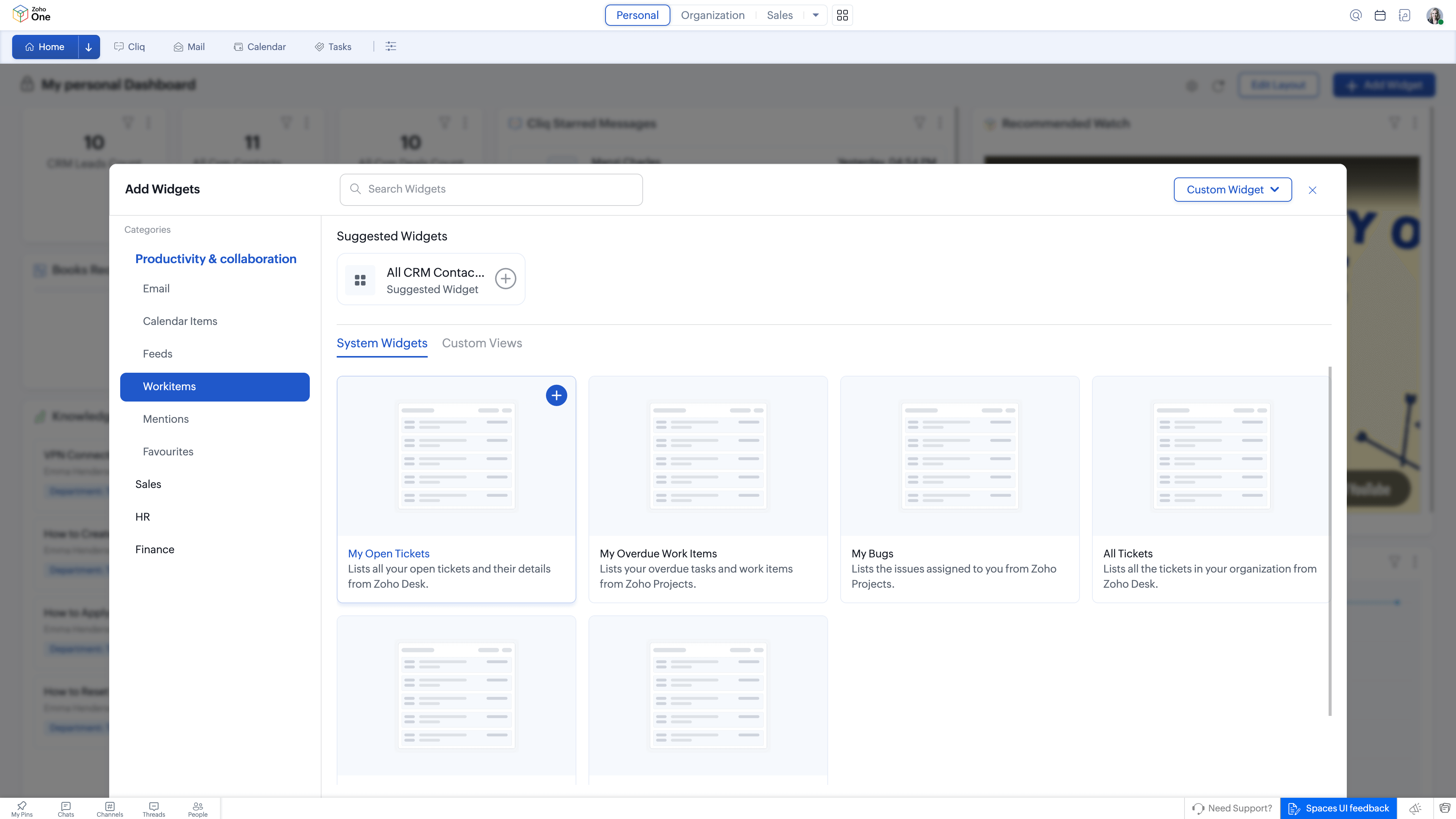Screen dimensions: 1456x819
Task: Expand the Sales workspace dropdown arrow
Action: 816,15
